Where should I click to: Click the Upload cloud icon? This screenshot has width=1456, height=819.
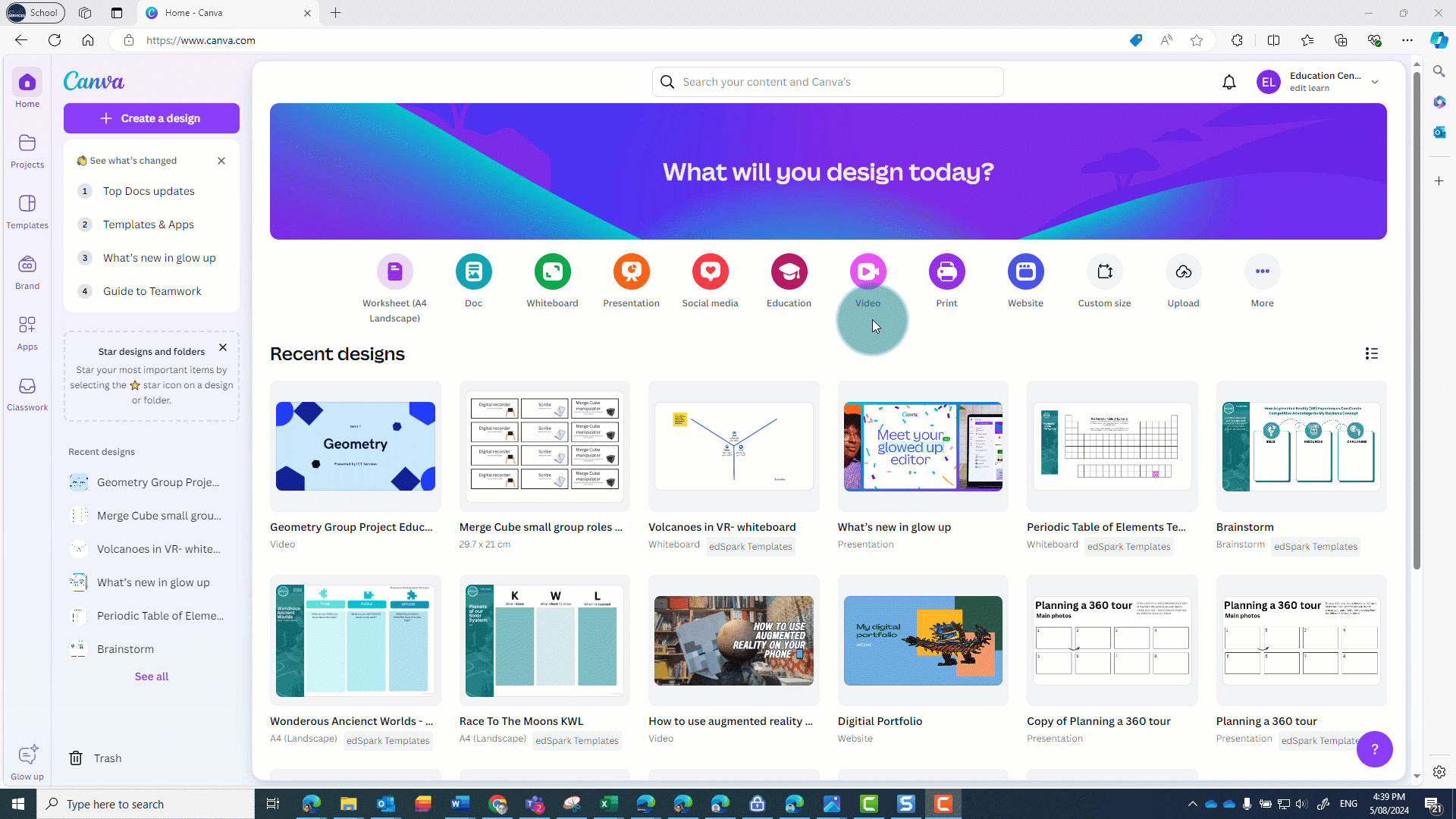pos(1184,271)
